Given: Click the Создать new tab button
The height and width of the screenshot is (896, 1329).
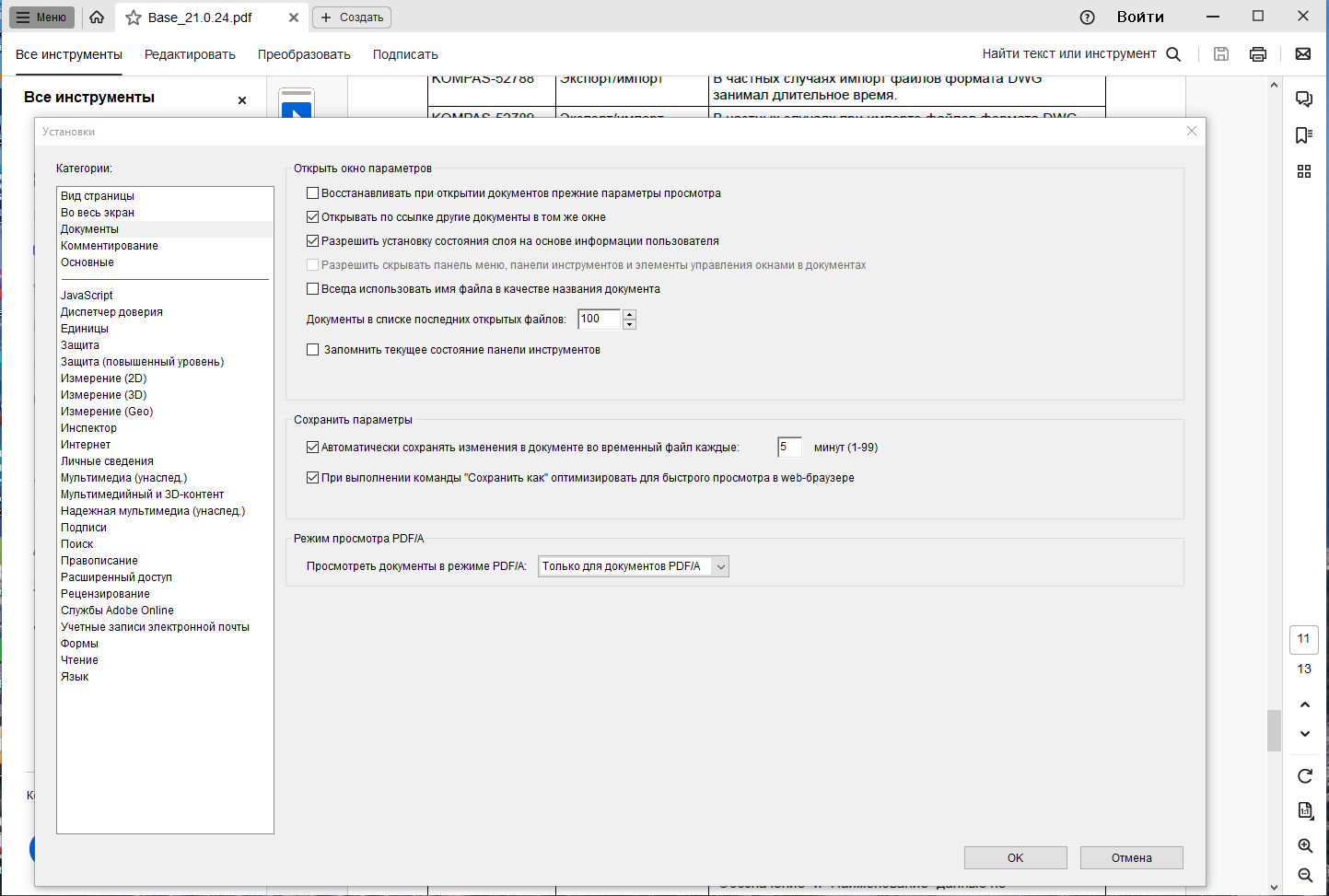Looking at the screenshot, I should point(352,17).
